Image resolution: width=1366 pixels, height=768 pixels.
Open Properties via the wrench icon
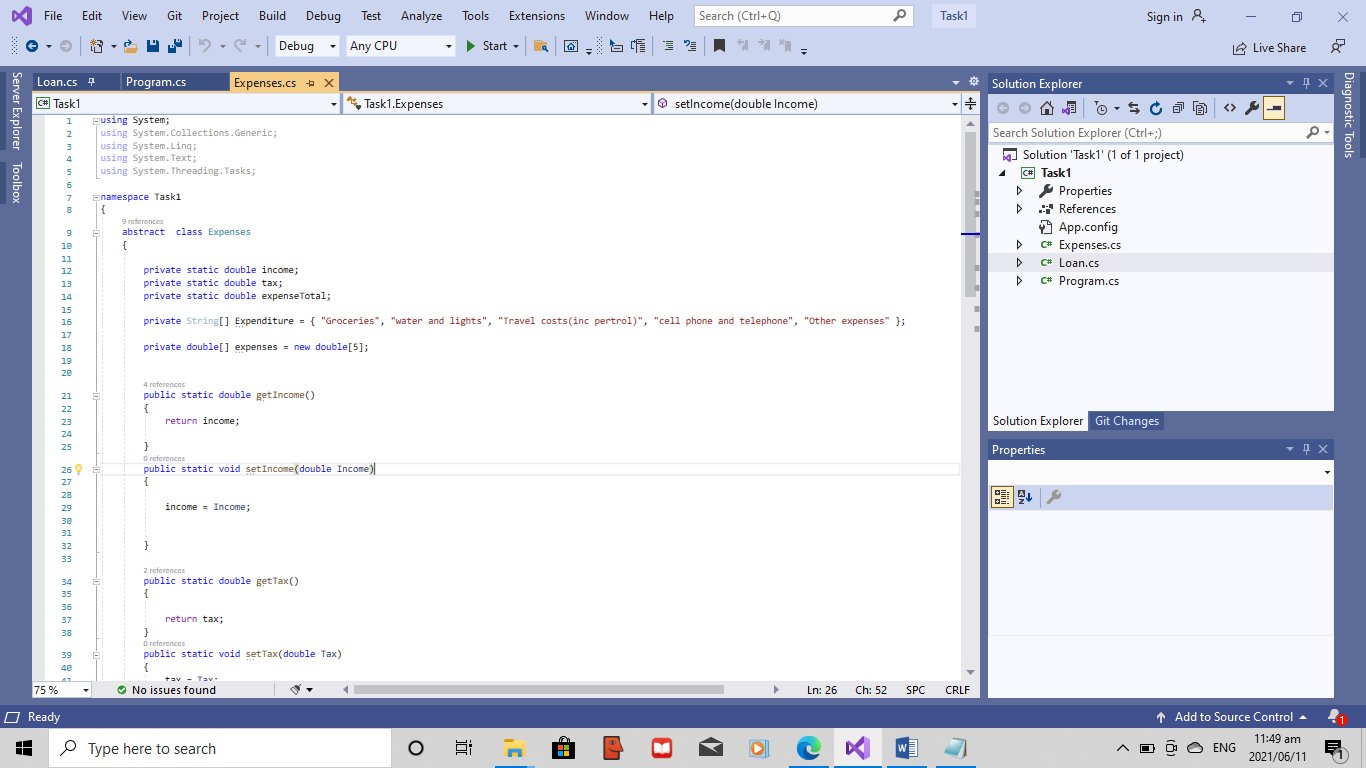point(1252,107)
